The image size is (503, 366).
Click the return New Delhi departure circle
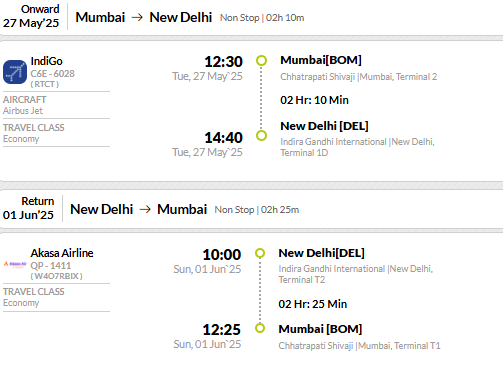coord(260,253)
